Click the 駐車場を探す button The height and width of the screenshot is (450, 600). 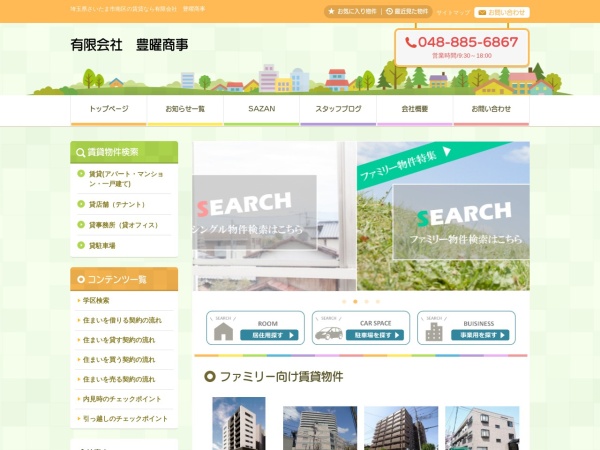tap(375, 335)
